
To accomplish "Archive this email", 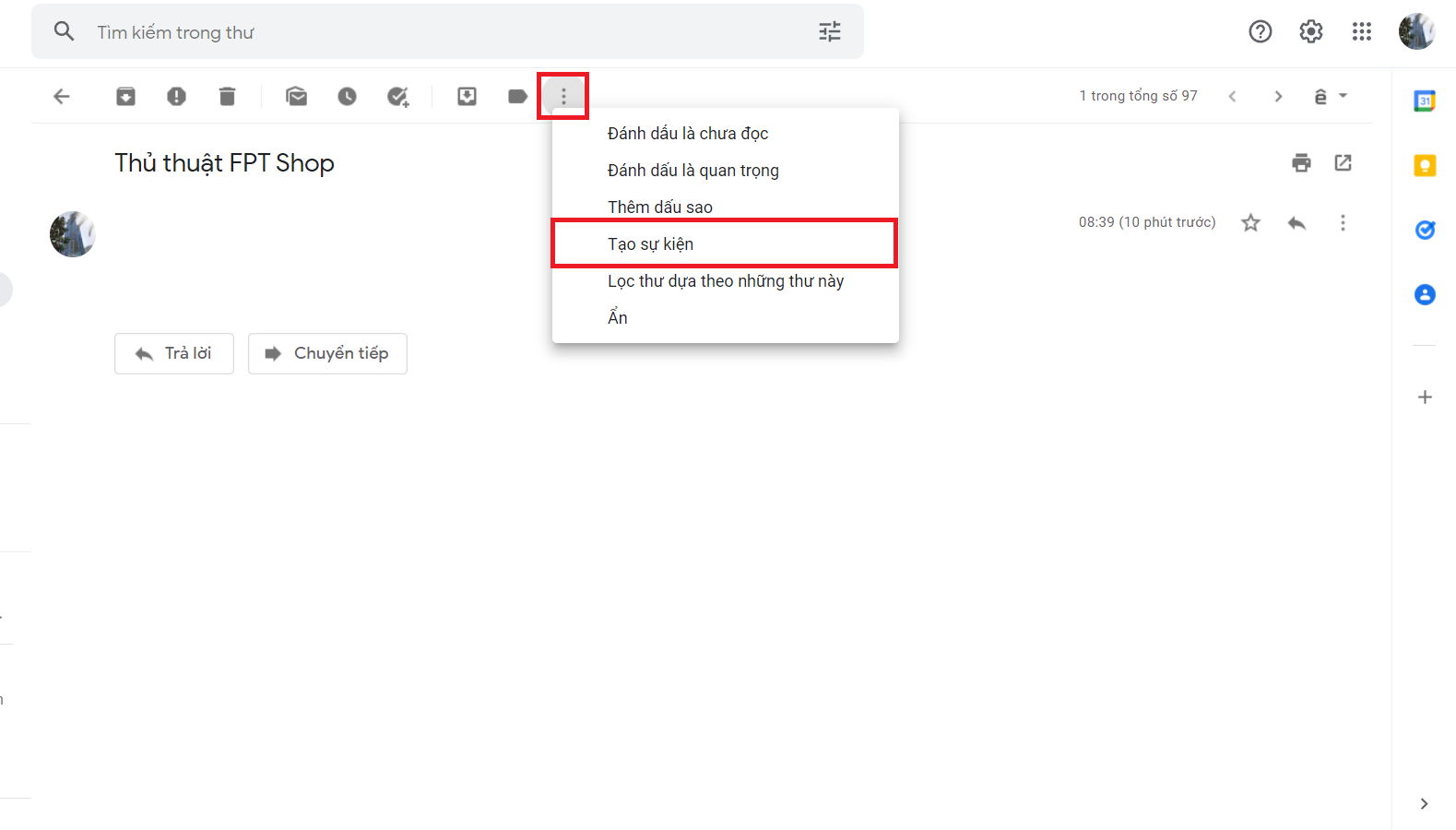I will click(x=125, y=96).
